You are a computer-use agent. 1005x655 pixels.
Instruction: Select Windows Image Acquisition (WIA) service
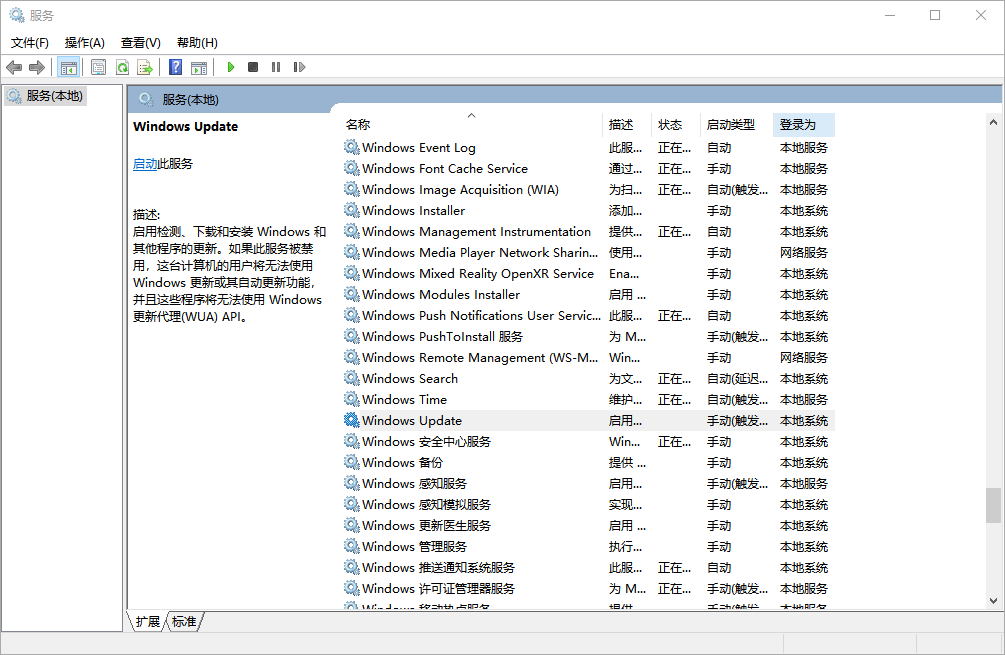pos(588,190)
